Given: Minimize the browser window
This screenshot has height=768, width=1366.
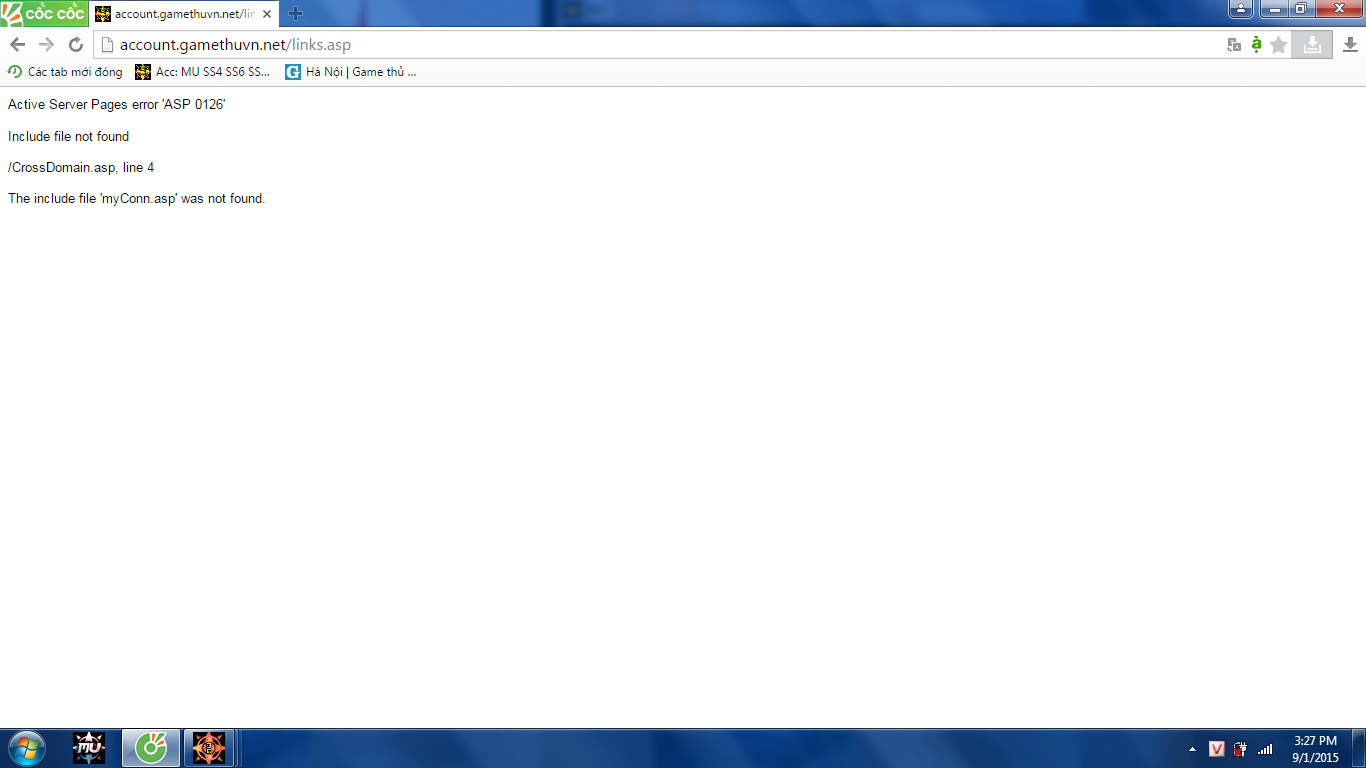Looking at the screenshot, I should coord(1273,9).
